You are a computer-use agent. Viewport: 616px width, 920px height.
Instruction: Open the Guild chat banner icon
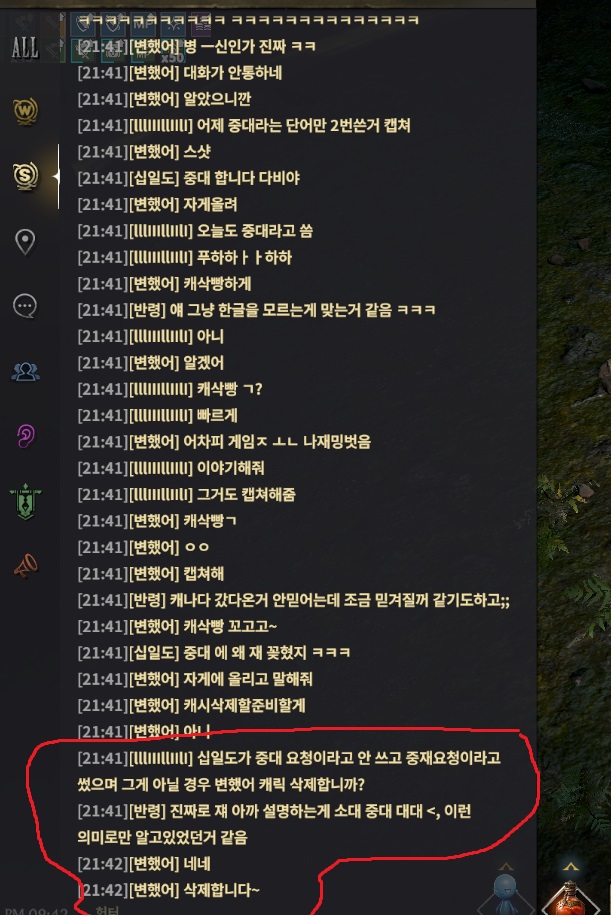pos(25,502)
